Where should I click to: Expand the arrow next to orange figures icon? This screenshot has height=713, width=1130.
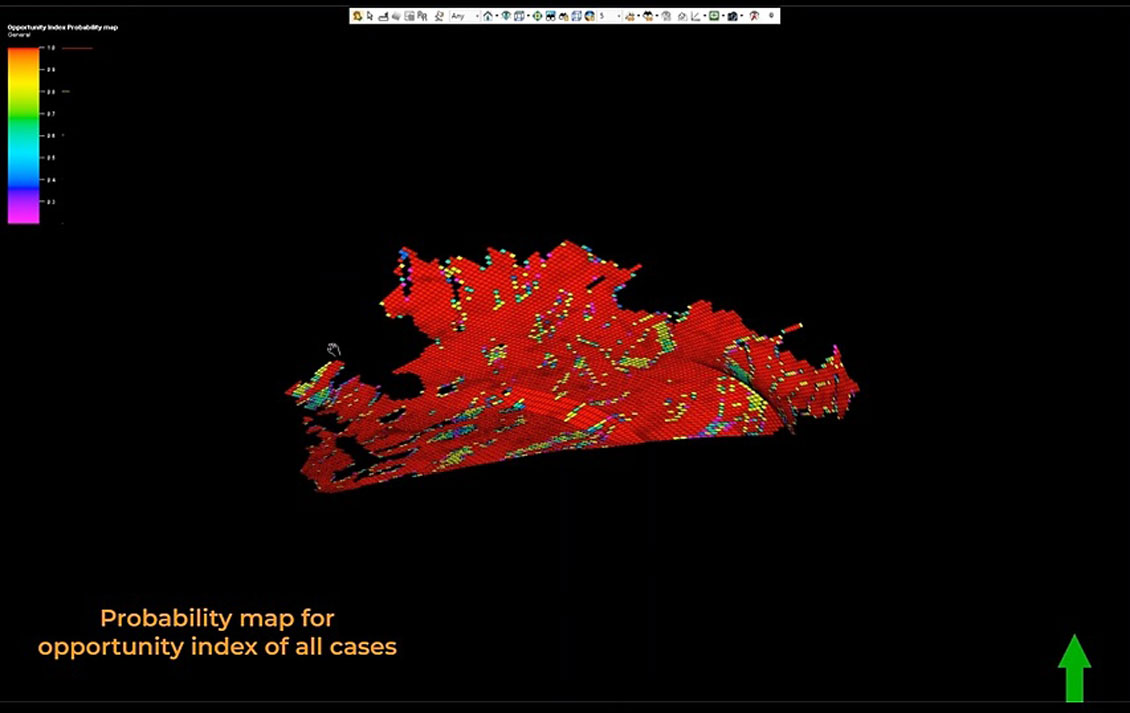coord(639,16)
